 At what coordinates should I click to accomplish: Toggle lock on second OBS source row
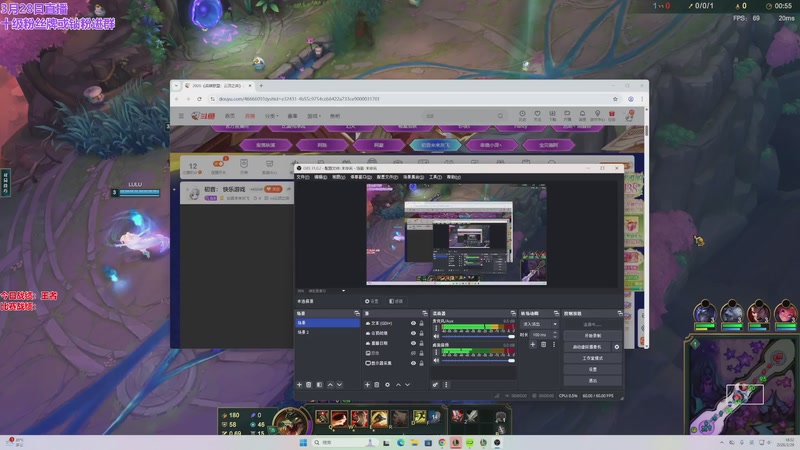[x=421, y=333]
